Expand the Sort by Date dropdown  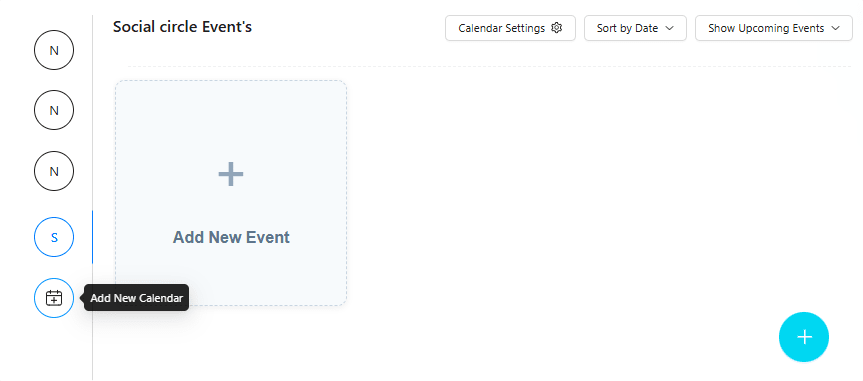(635, 28)
